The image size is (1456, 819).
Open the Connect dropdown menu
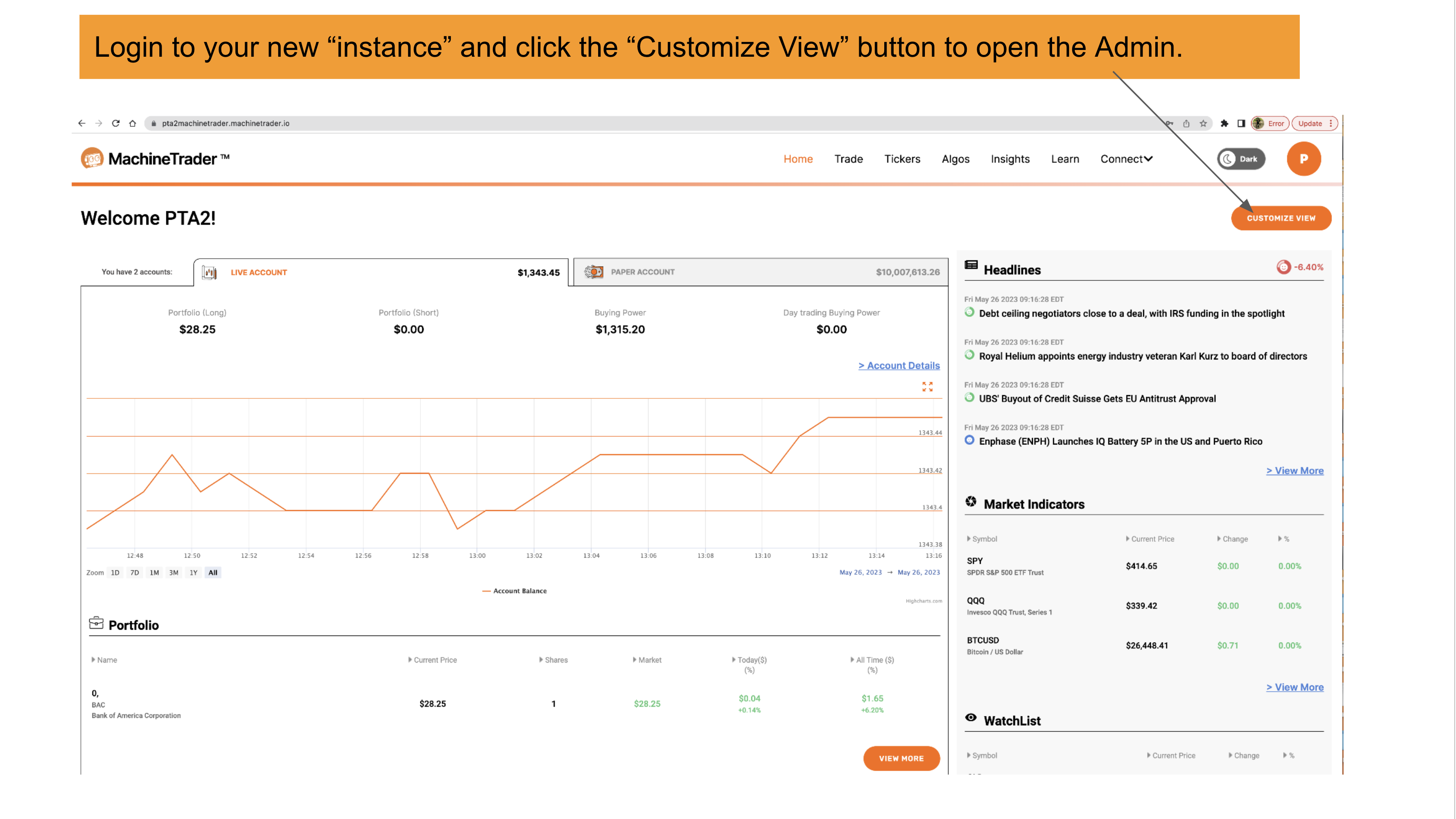(1126, 159)
